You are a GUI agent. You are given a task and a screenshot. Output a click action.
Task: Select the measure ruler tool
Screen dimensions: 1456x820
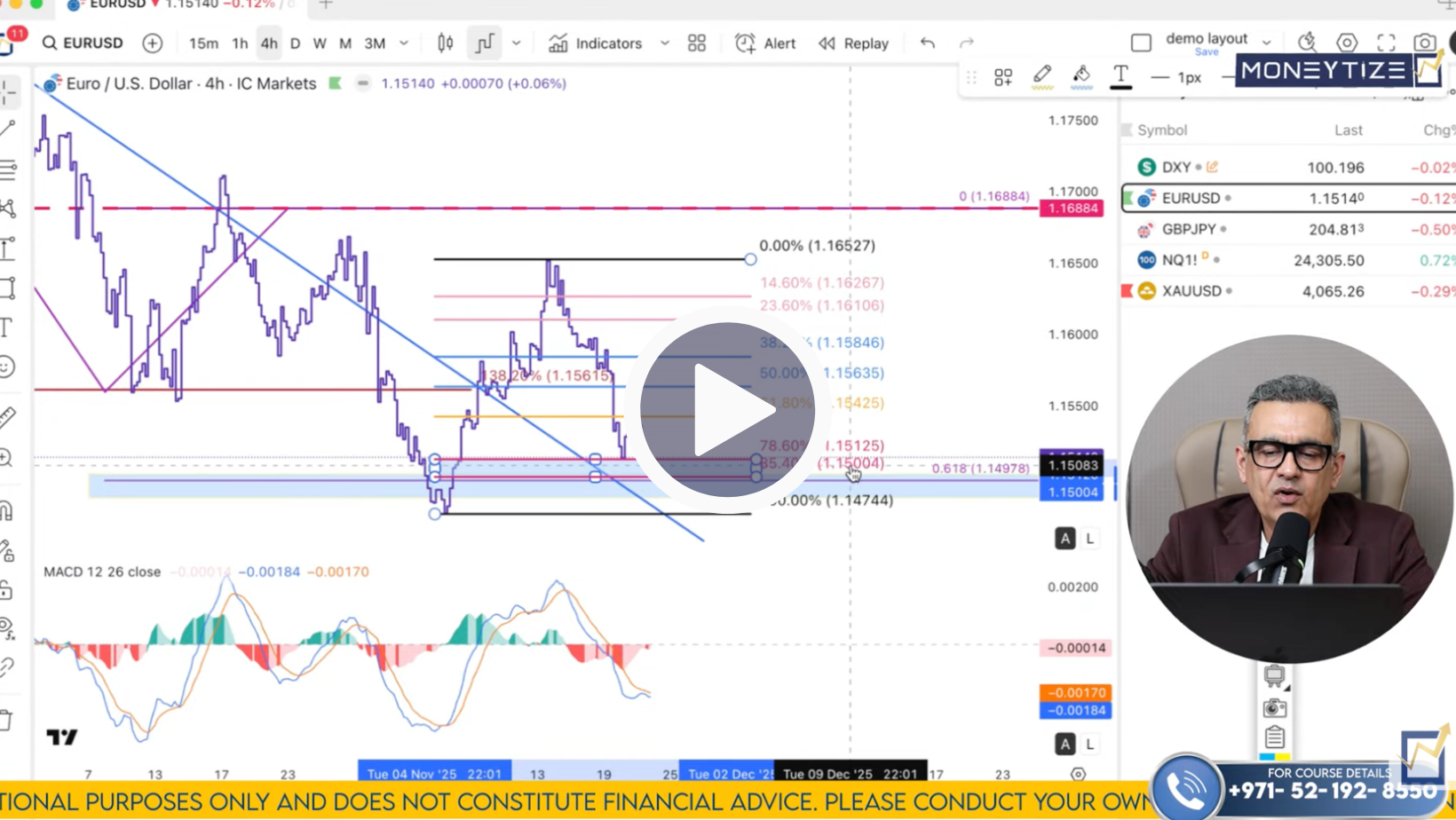(x=9, y=417)
